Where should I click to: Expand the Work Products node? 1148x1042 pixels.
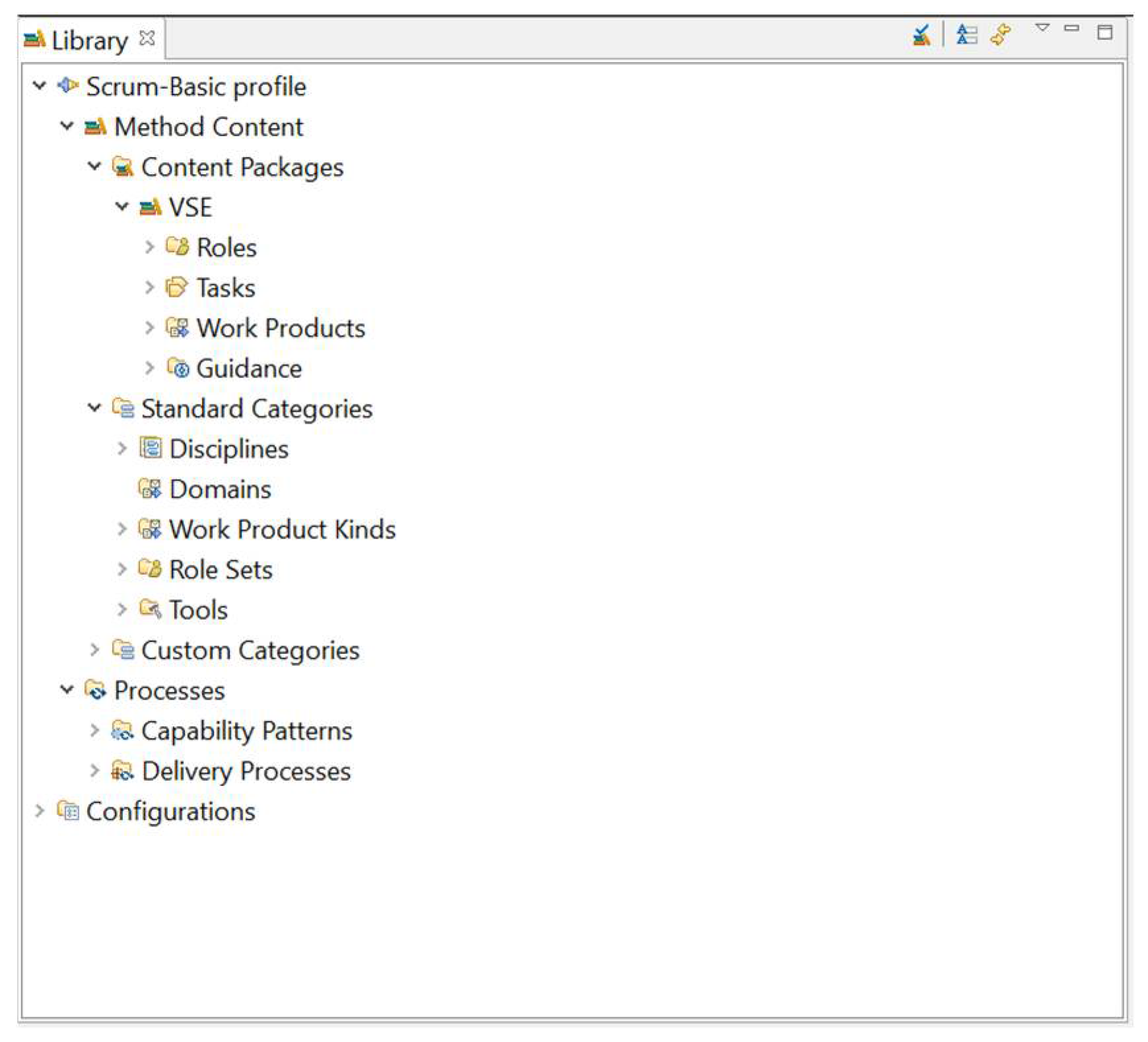pos(149,327)
